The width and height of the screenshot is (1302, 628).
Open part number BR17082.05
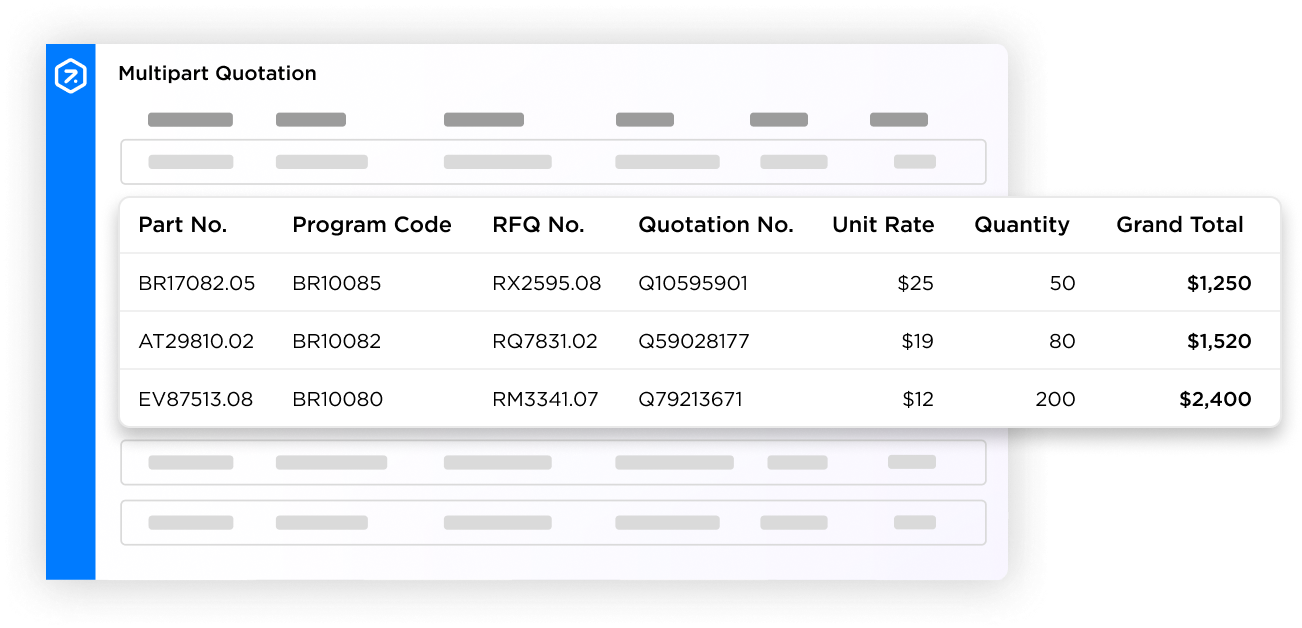pyautogui.click(x=197, y=283)
